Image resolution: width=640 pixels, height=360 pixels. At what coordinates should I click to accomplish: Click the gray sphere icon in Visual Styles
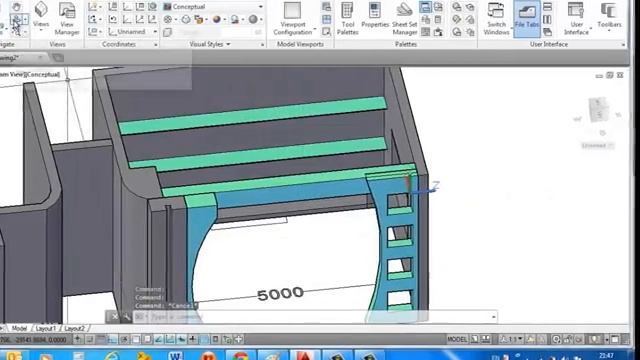[x=253, y=19]
